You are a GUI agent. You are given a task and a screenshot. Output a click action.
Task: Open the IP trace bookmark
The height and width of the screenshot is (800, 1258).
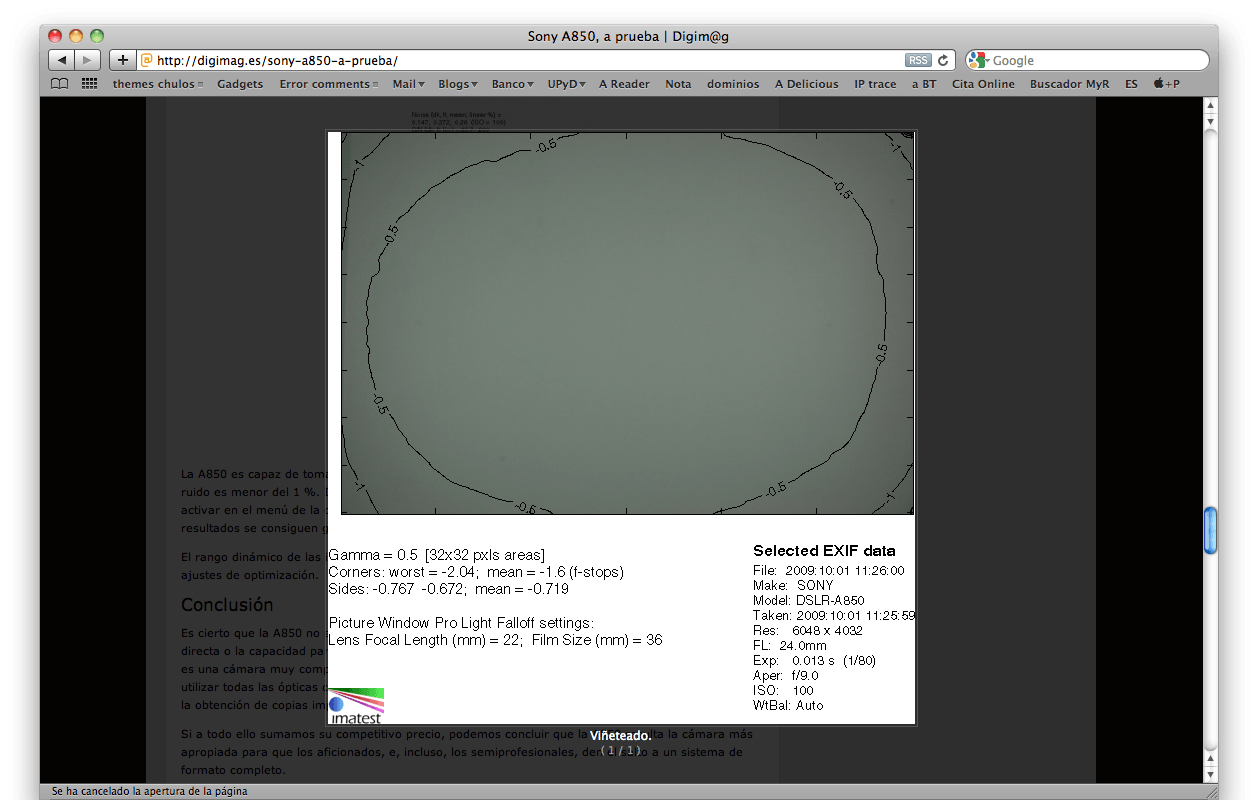coord(875,84)
